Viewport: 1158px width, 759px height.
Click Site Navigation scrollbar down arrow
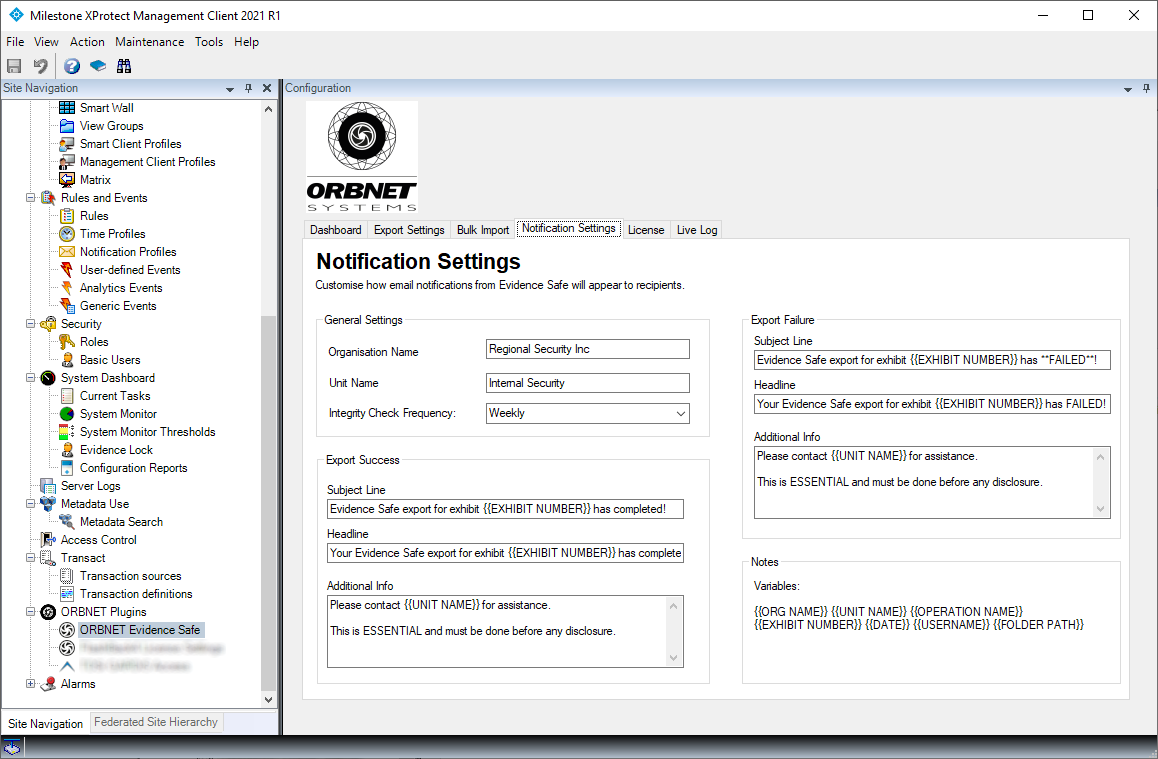coord(268,699)
